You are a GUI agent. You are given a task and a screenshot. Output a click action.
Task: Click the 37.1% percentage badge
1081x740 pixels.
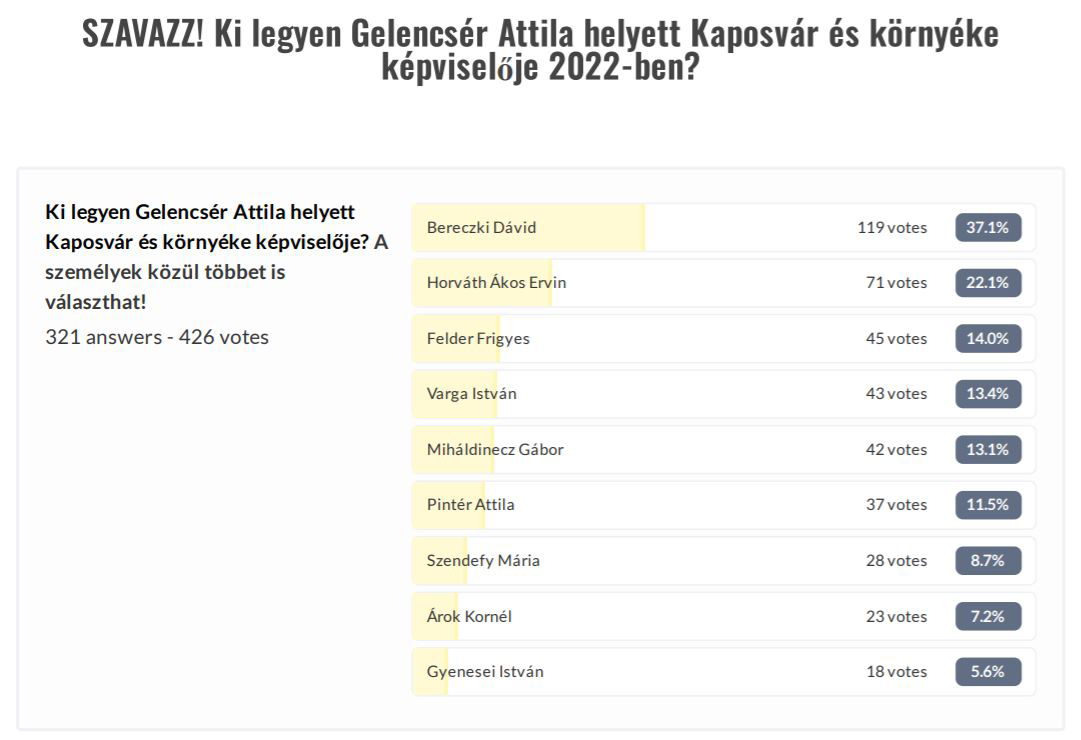point(988,228)
